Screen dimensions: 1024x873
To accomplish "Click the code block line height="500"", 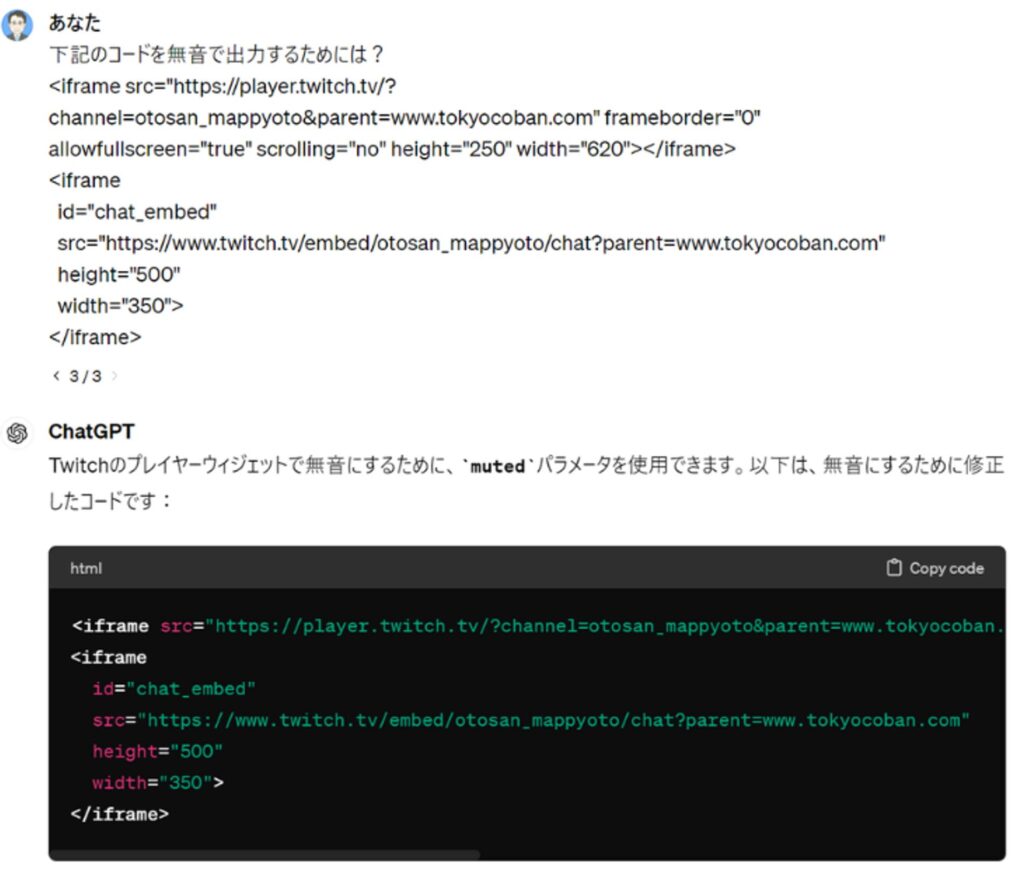I will pos(157,752).
